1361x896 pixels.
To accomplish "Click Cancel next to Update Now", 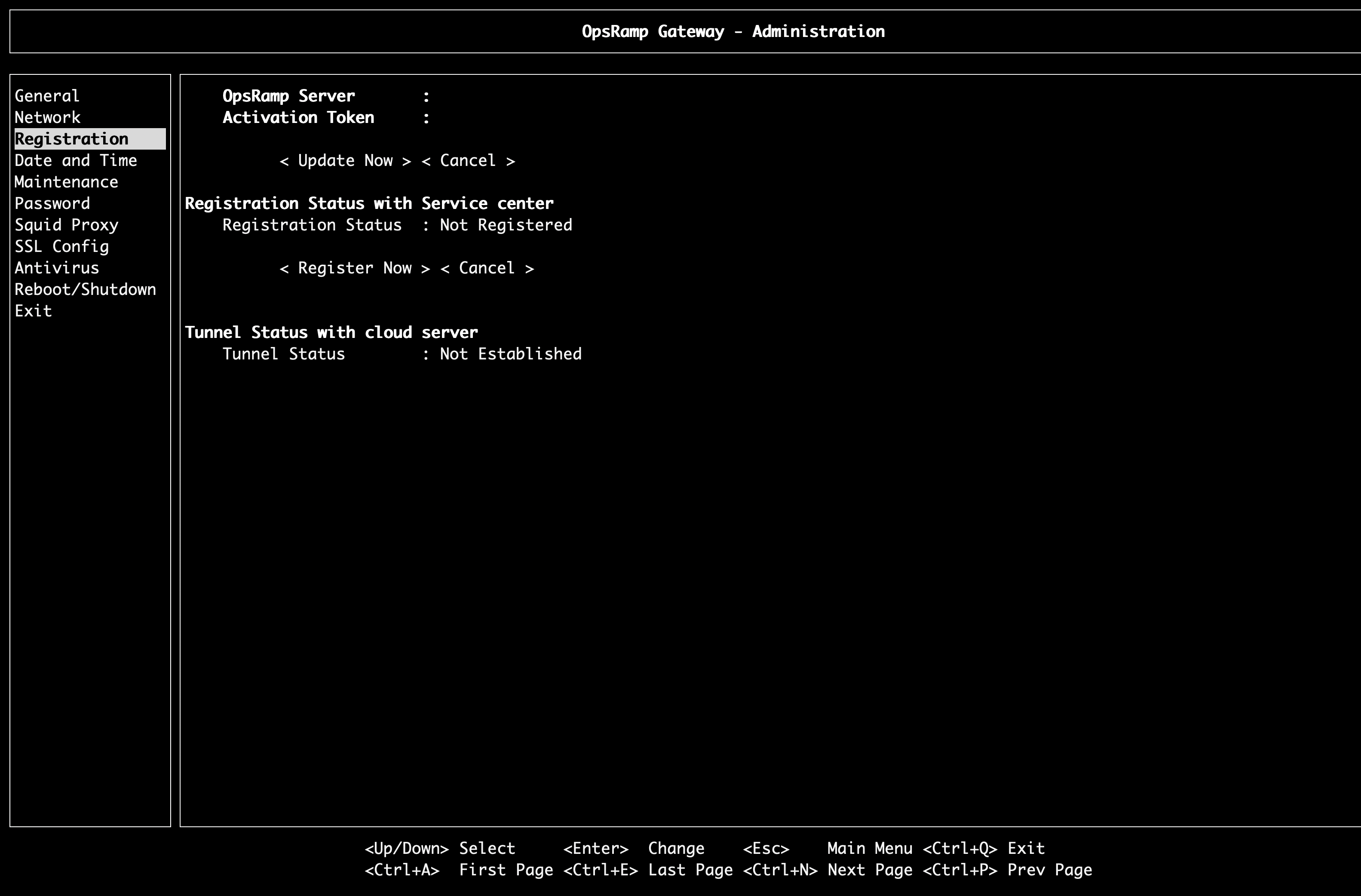I will click(468, 161).
